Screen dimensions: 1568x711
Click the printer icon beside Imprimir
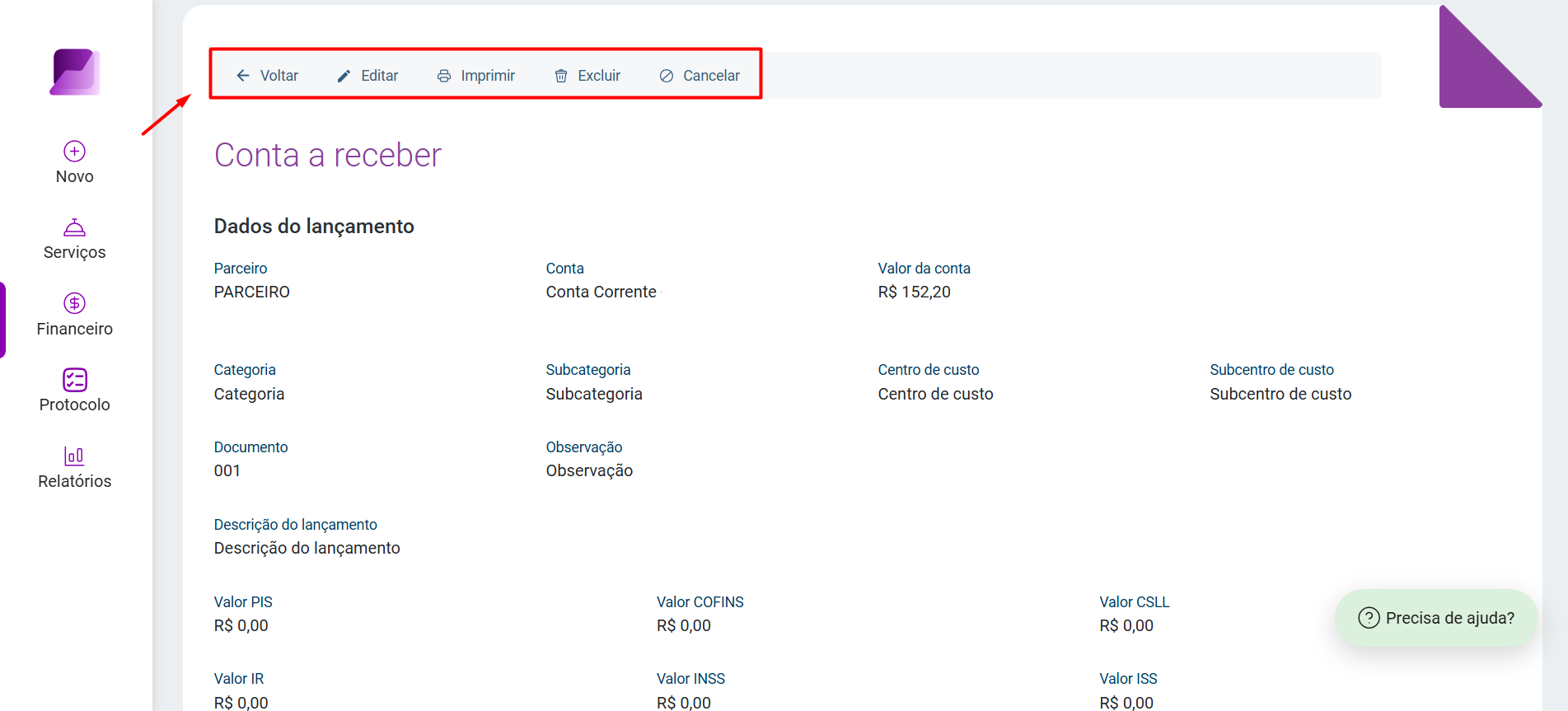tap(444, 76)
